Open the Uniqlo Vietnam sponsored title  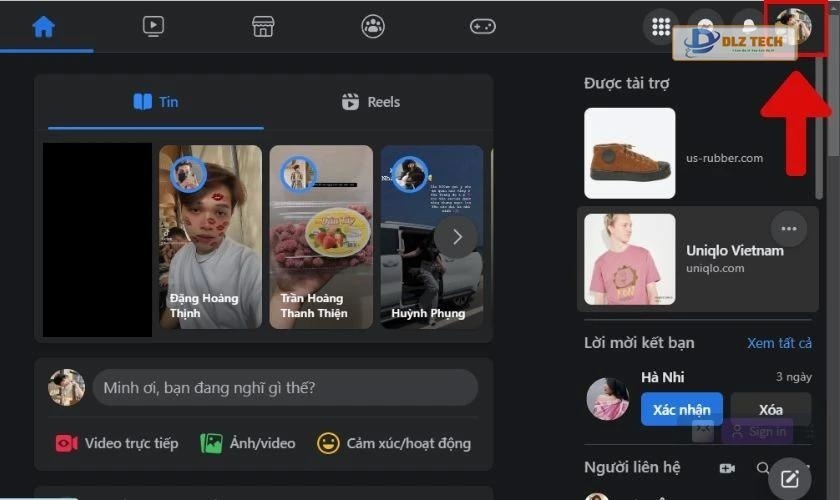click(734, 251)
